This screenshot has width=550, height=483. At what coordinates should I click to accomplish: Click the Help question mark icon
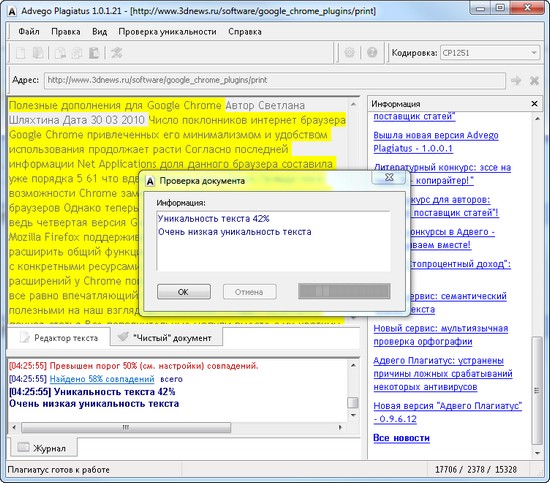(x=372, y=53)
